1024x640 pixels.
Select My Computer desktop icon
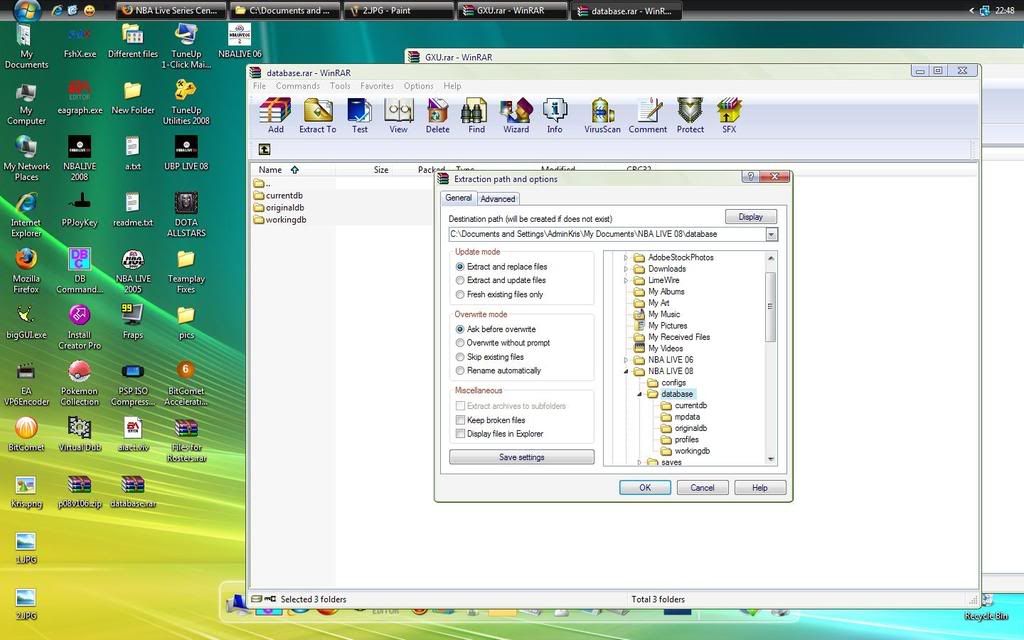[26, 104]
